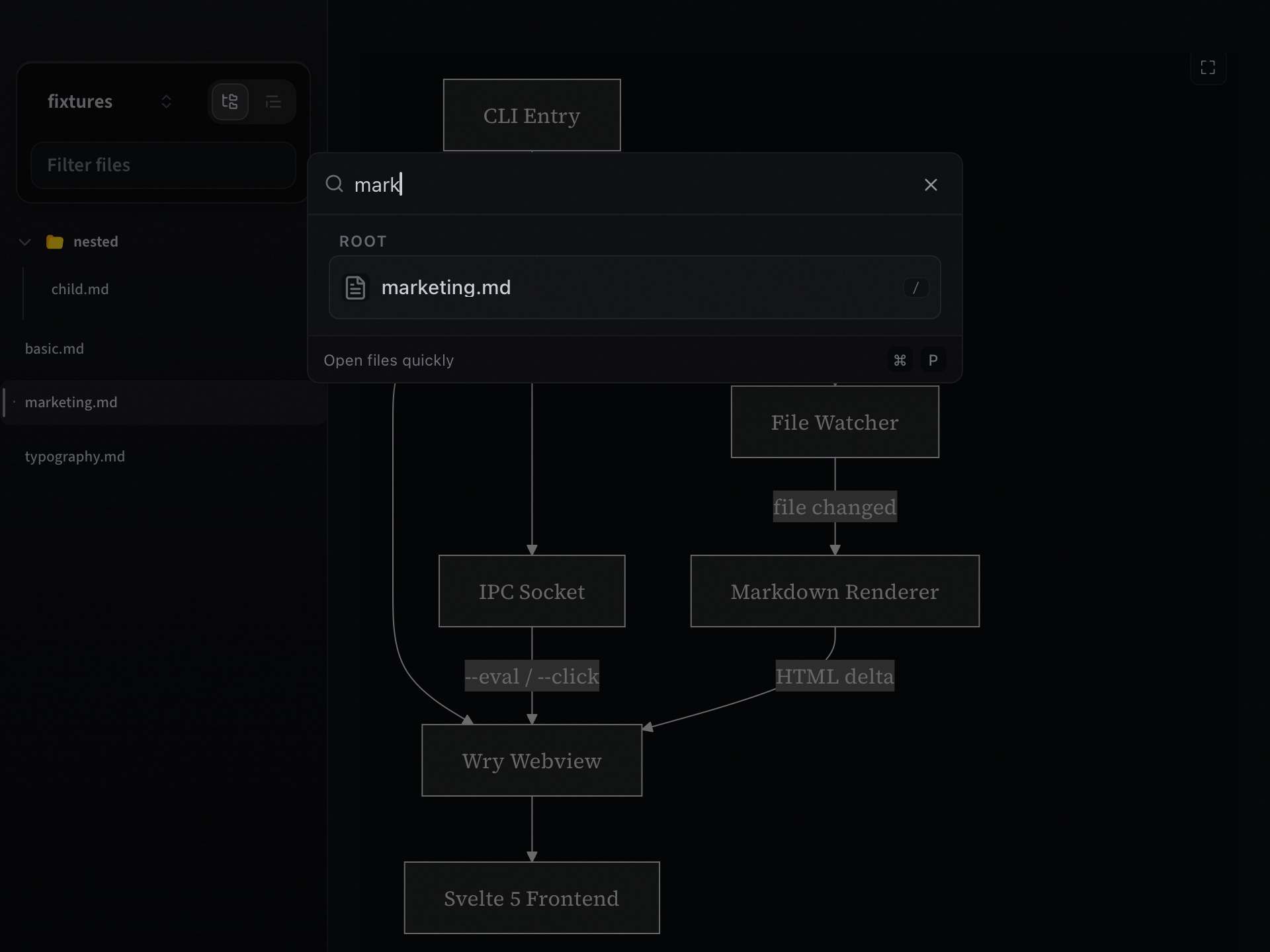This screenshot has width=1270, height=952.
Task: Click the slash shortcut badge on marketing.md result
Action: [x=916, y=288]
